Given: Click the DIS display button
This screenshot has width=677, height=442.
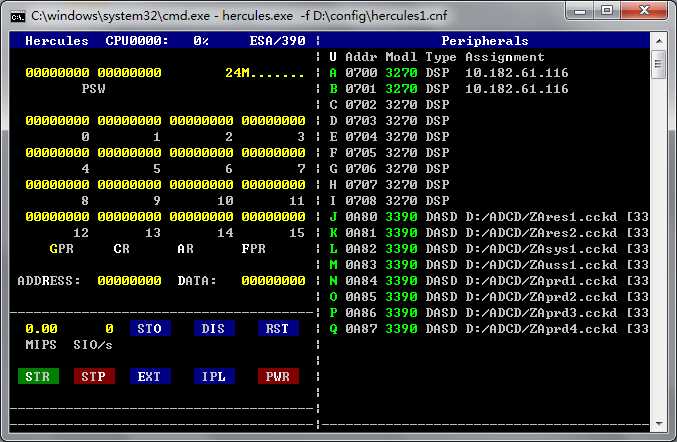Looking at the screenshot, I should click(x=213, y=328).
